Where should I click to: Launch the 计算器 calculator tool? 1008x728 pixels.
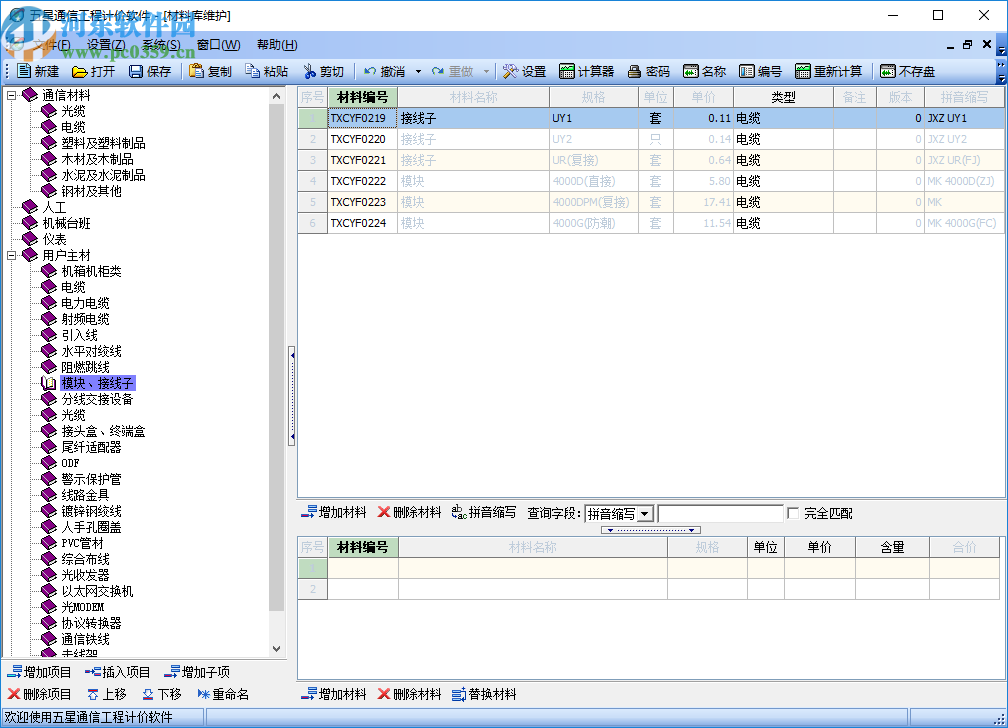[587, 71]
